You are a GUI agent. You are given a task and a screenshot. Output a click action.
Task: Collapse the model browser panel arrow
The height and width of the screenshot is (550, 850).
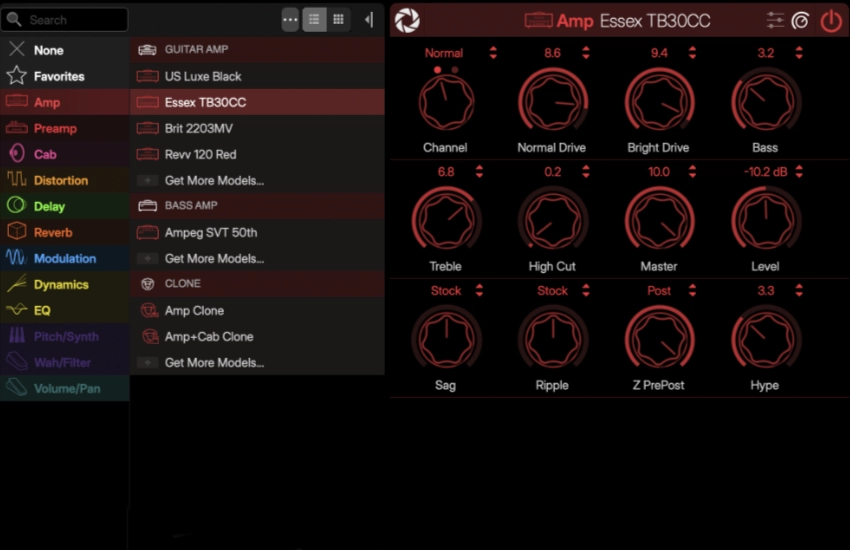pyautogui.click(x=369, y=20)
